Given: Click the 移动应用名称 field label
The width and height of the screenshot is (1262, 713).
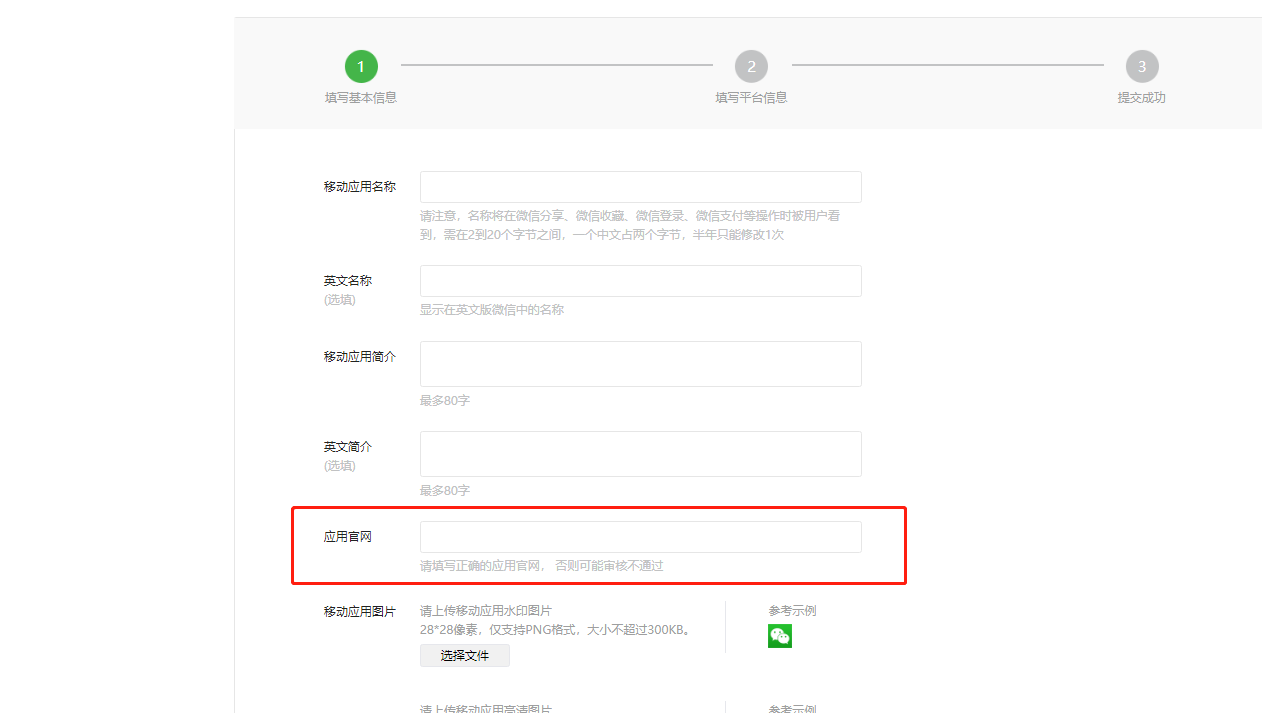Looking at the screenshot, I should click(360, 187).
